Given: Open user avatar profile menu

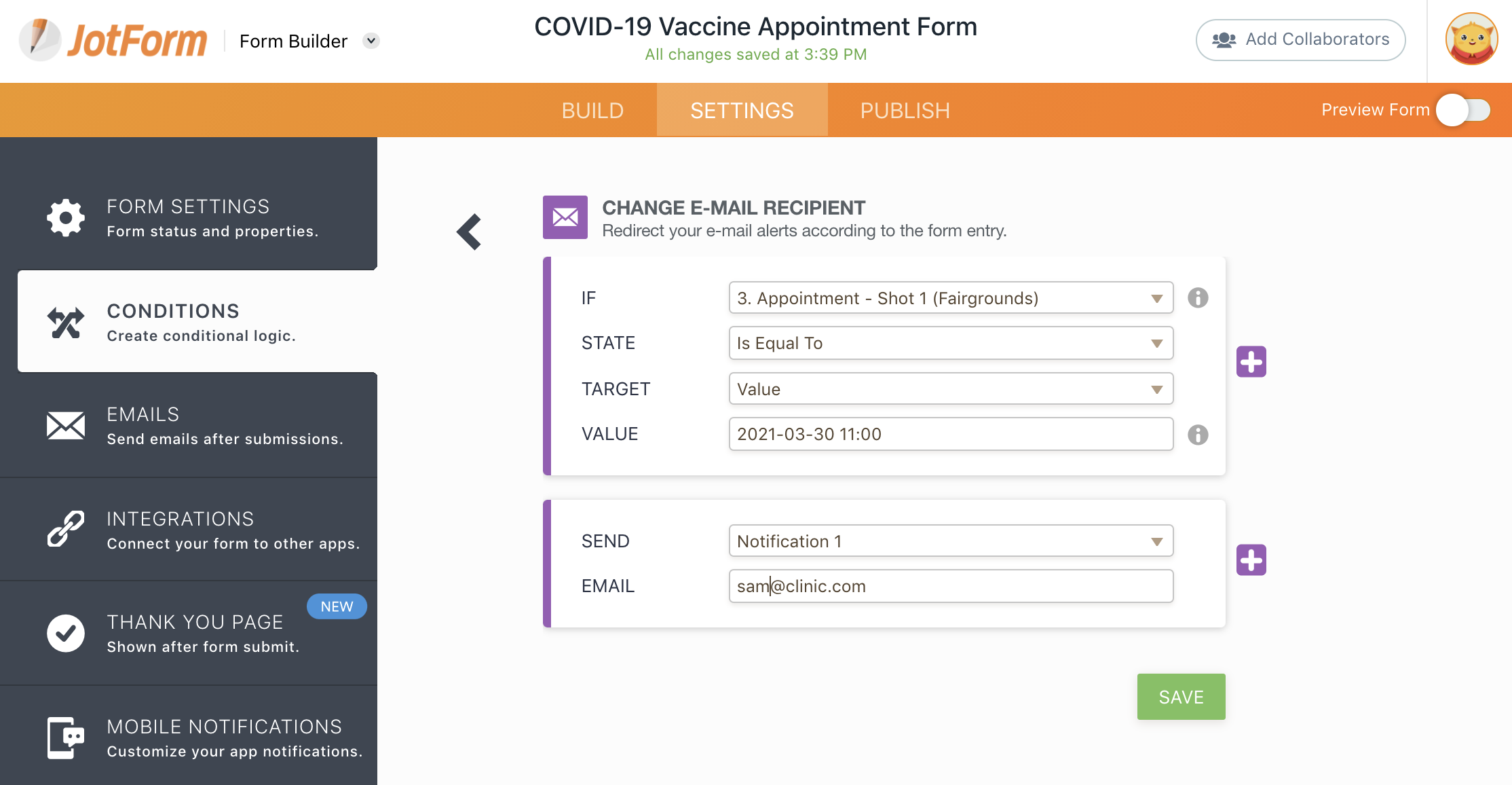Looking at the screenshot, I should (1471, 39).
